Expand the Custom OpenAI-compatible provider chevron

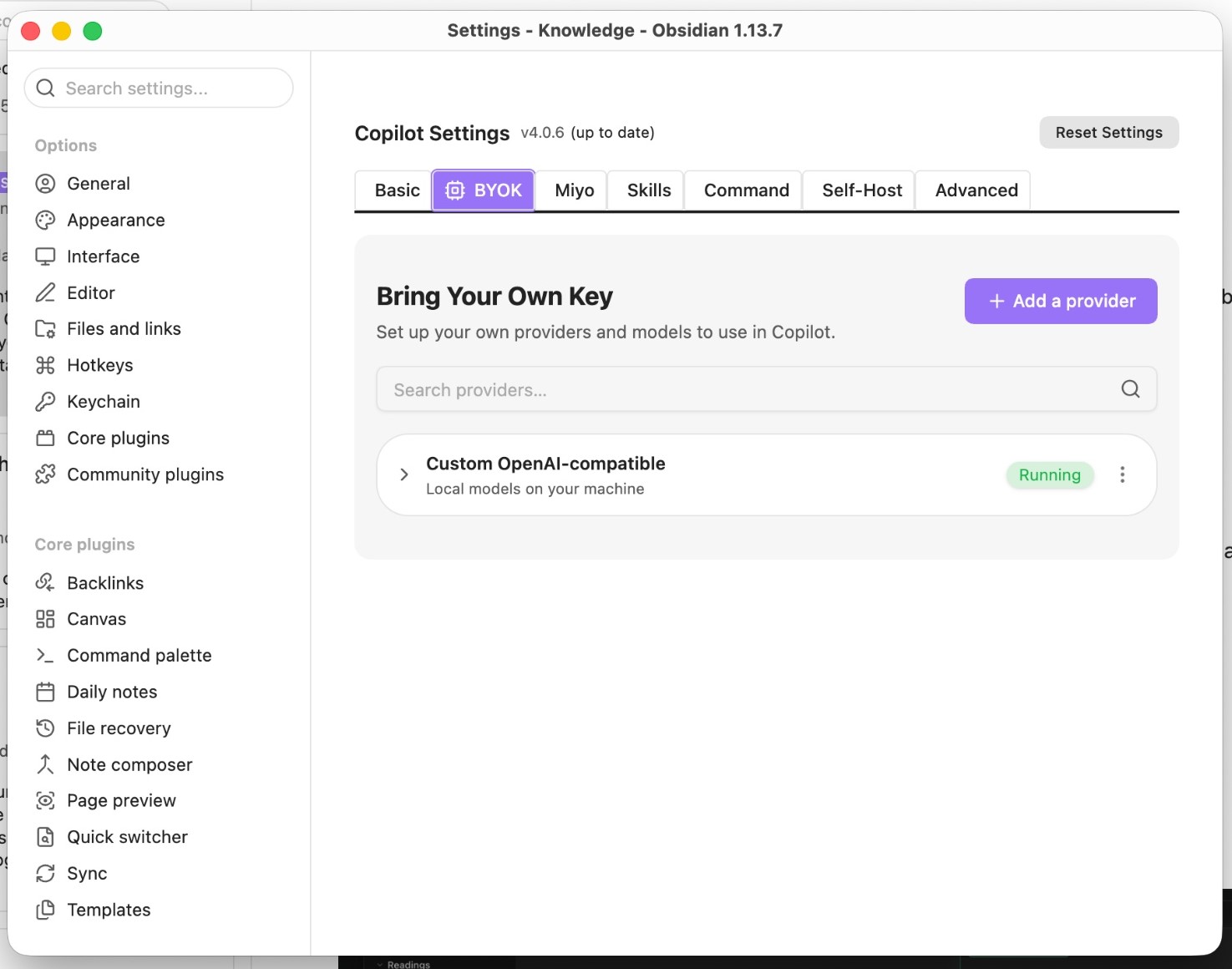click(404, 474)
